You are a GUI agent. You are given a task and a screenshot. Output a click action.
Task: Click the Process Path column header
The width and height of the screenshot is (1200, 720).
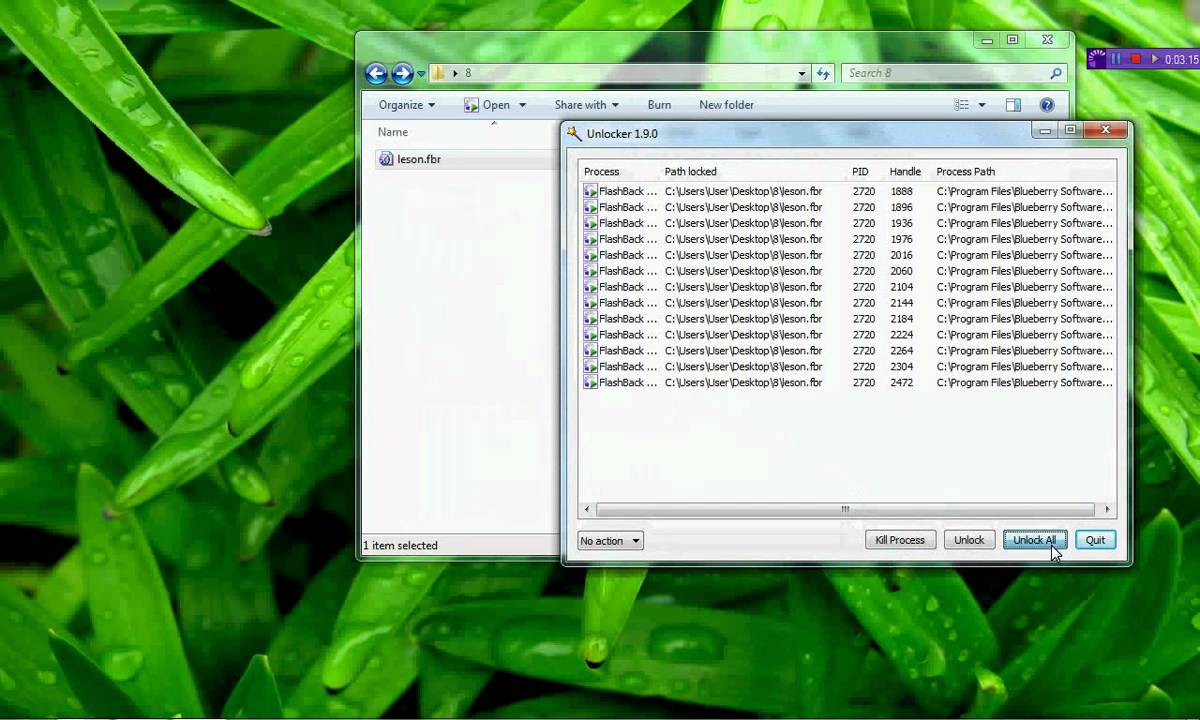click(965, 171)
